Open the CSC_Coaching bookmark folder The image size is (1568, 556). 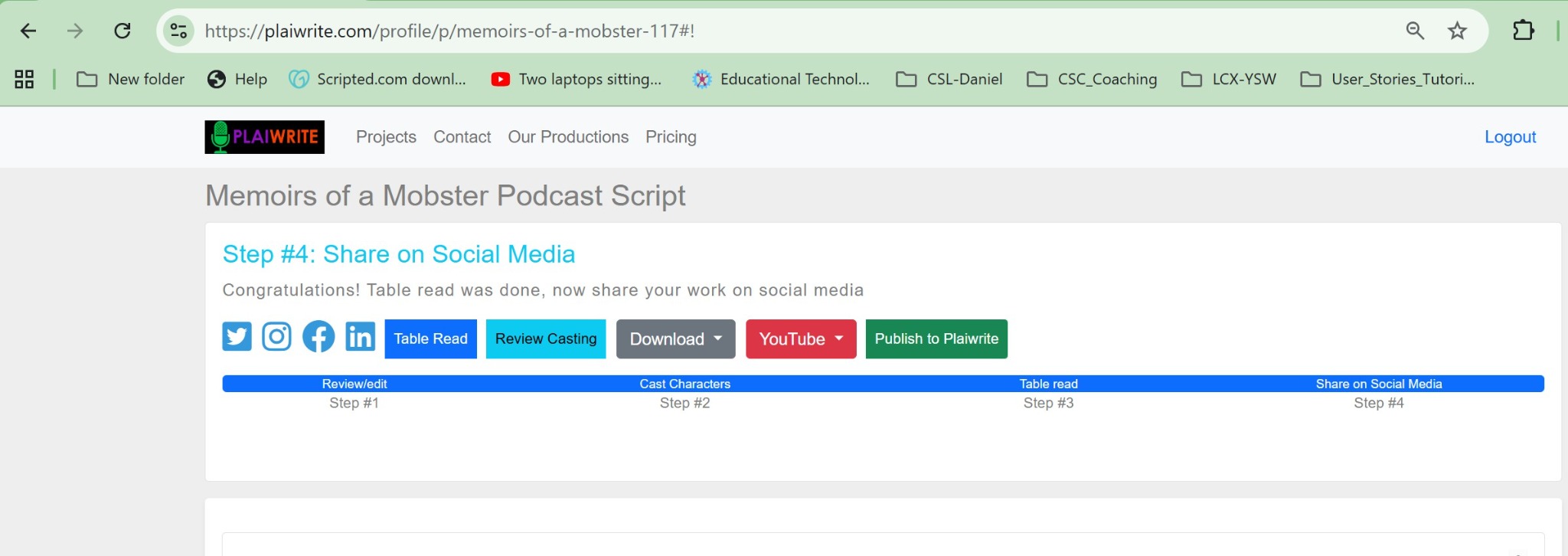click(x=1092, y=79)
